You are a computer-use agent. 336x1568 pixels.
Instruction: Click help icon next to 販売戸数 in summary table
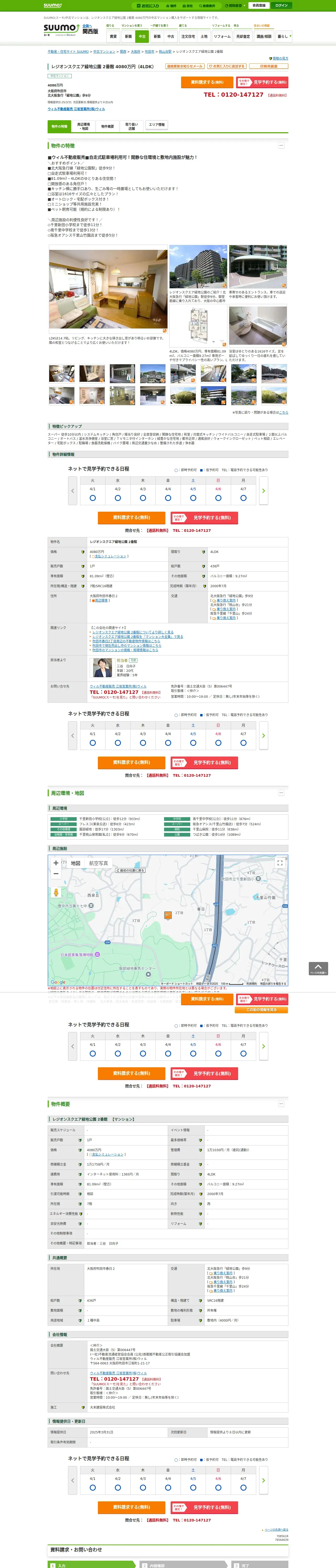pos(83,566)
